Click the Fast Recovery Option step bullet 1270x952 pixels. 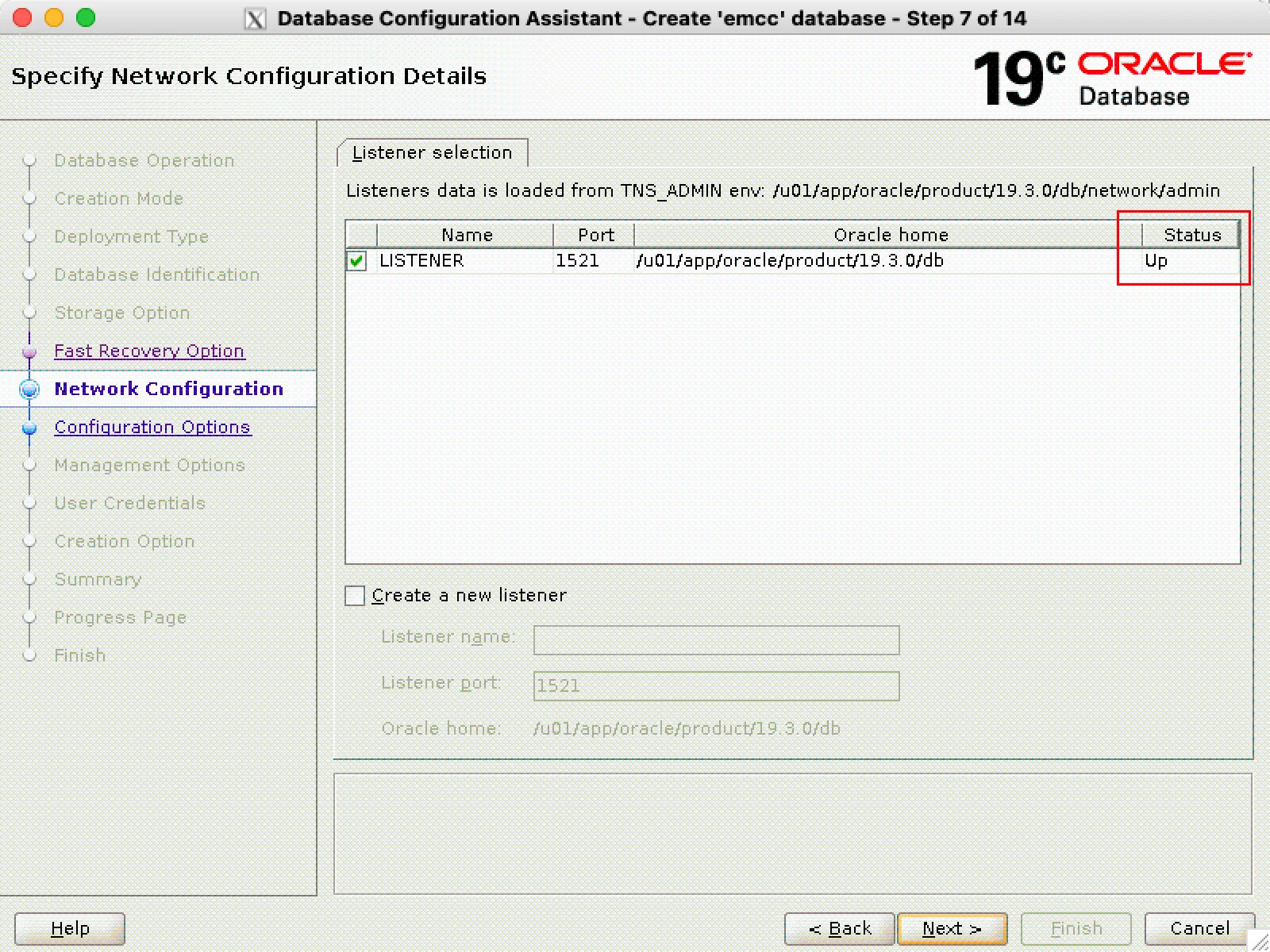tap(29, 351)
